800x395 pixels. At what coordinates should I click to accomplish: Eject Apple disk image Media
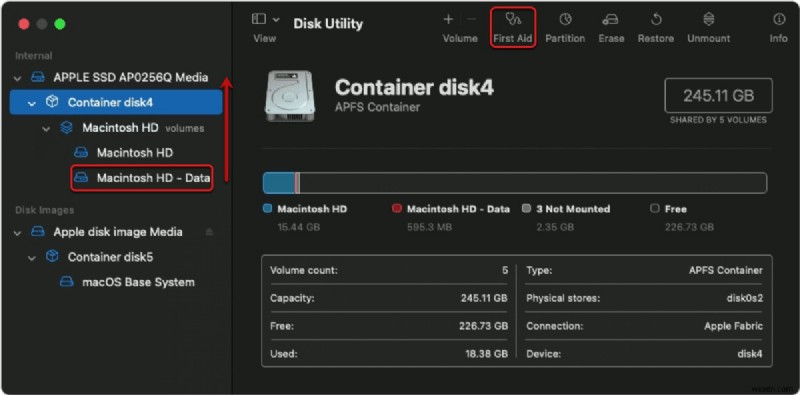click(209, 232)
